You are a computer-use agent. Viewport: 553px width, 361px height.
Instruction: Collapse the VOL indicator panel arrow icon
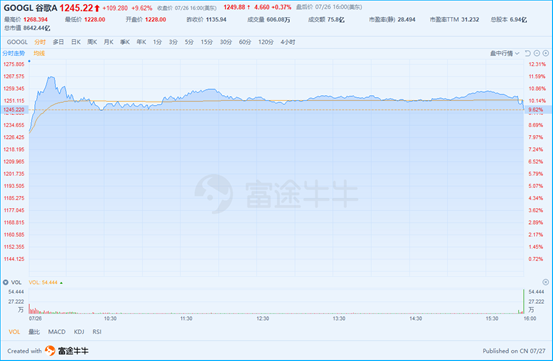[5, 282]
